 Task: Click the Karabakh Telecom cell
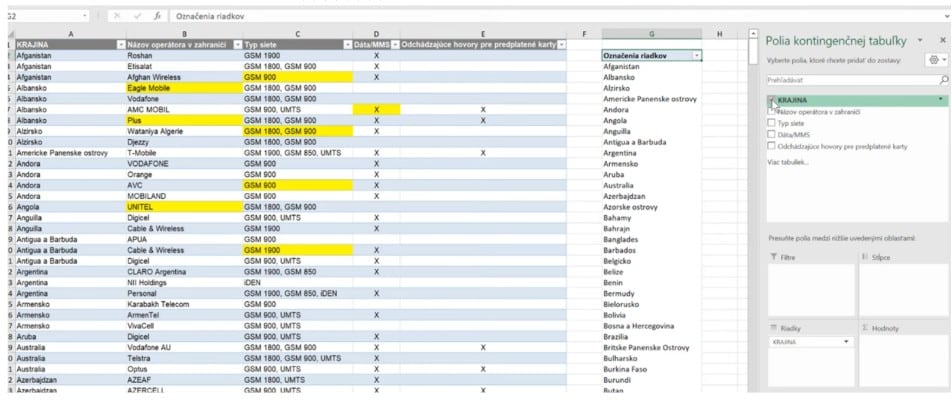coord(185,304)
